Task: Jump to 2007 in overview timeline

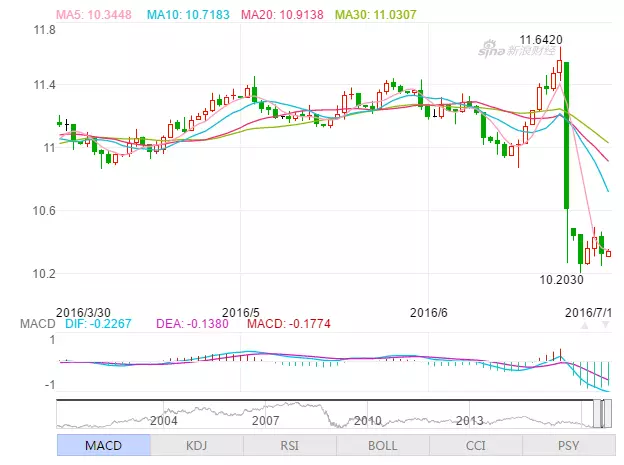Action: point(264,421)
